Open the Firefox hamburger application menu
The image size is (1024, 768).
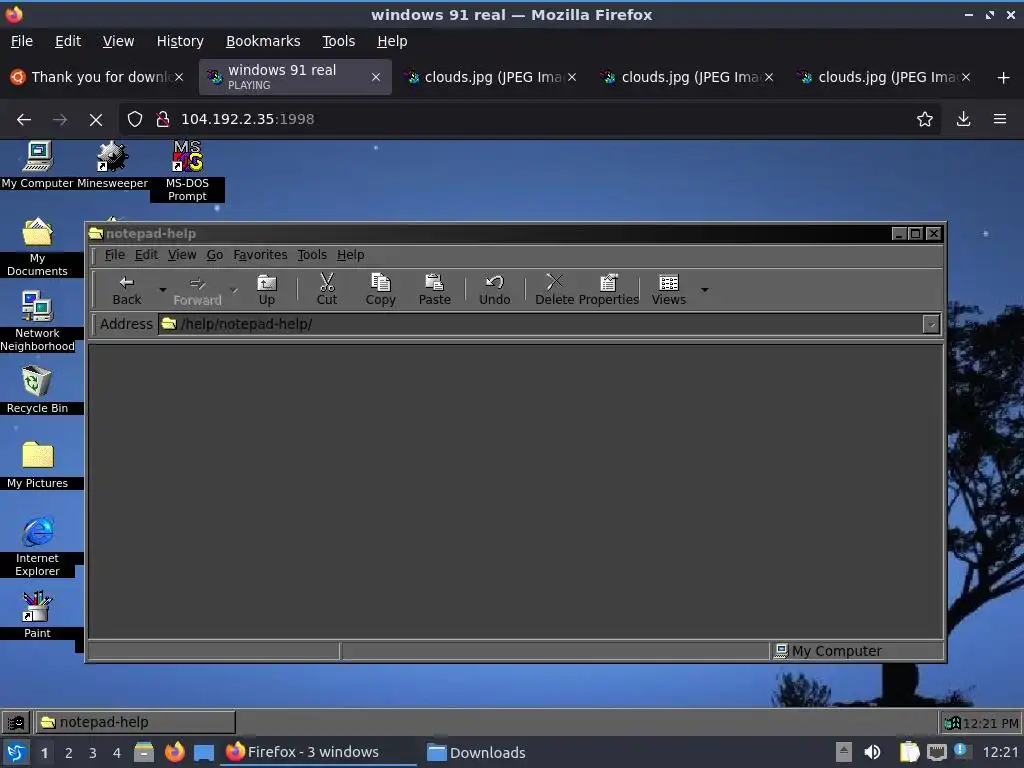point(1000,120)
